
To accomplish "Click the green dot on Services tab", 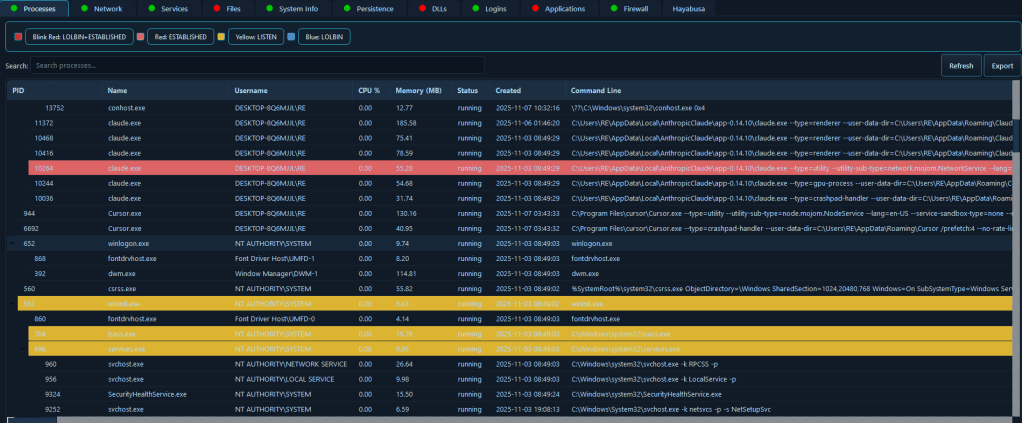I will click(x=150, y=9).
